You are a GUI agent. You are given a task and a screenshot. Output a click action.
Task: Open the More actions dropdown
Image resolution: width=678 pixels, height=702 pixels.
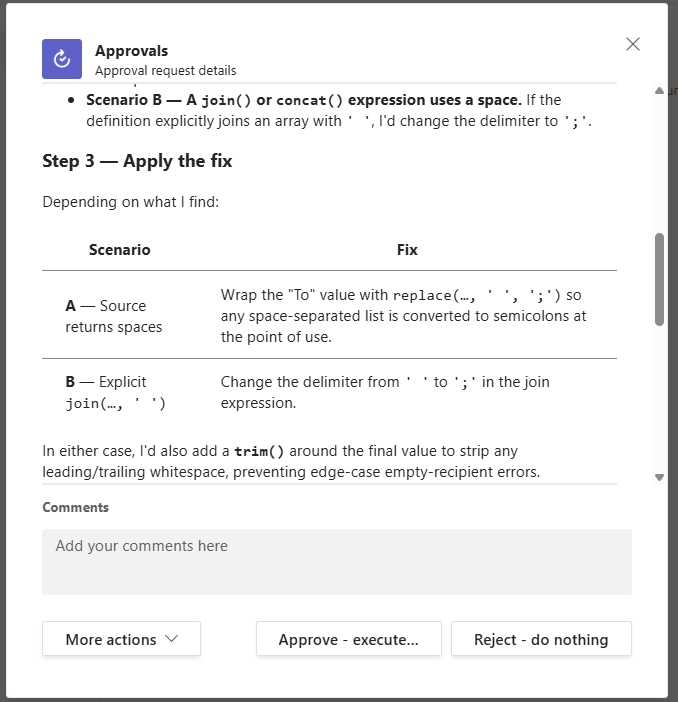(121, 639)
